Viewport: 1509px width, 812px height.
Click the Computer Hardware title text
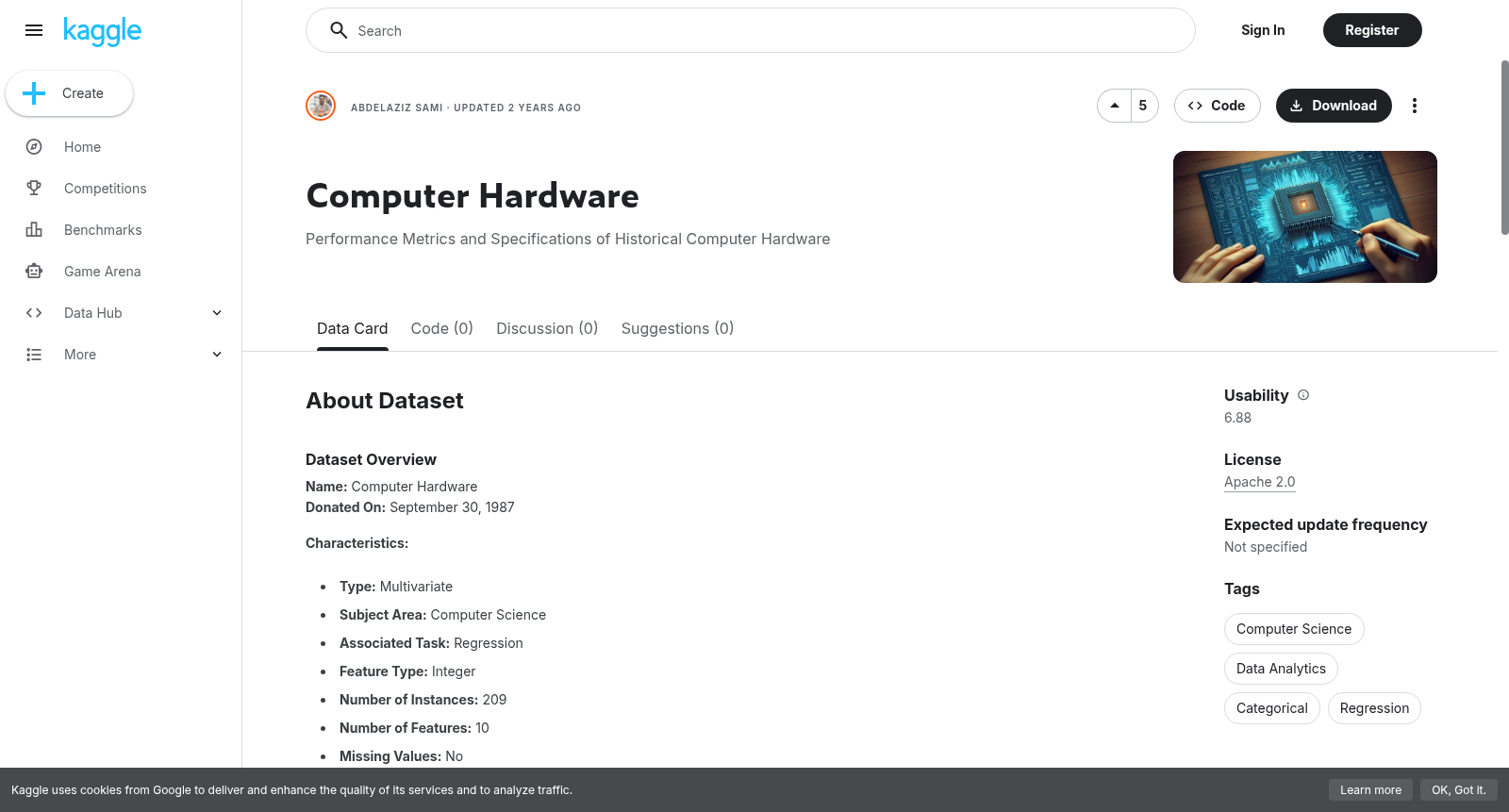point(473,196)
